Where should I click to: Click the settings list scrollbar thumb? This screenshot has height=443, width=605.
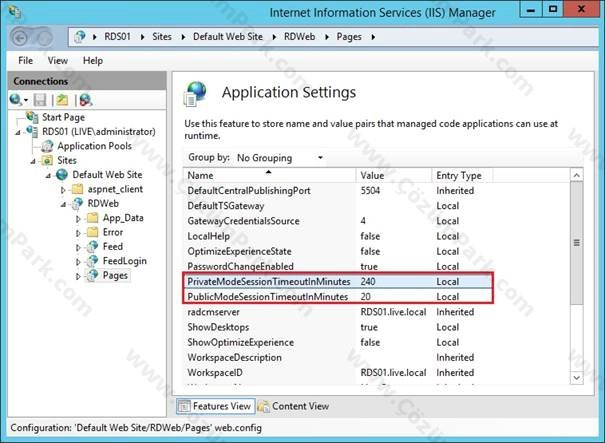[576, 243]
